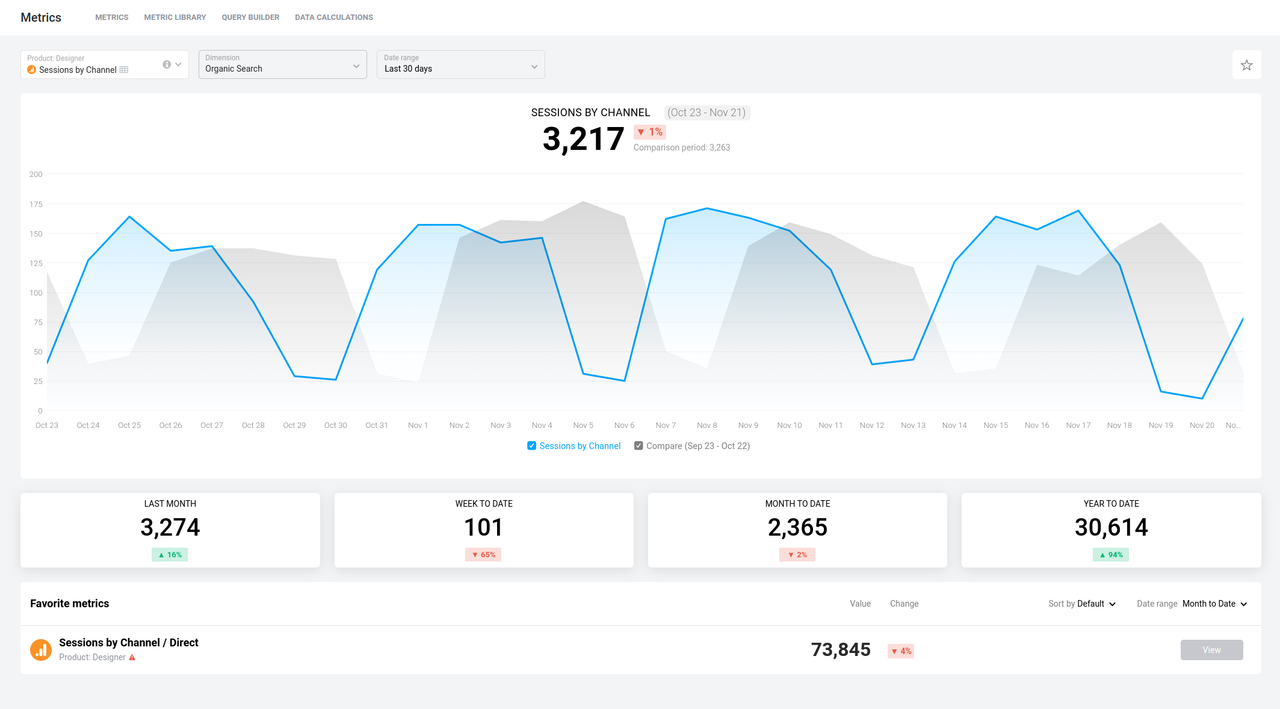Open the grid view icon next to metric name
This screenshot has height=709, width=1280.
(x=124, y=69)
